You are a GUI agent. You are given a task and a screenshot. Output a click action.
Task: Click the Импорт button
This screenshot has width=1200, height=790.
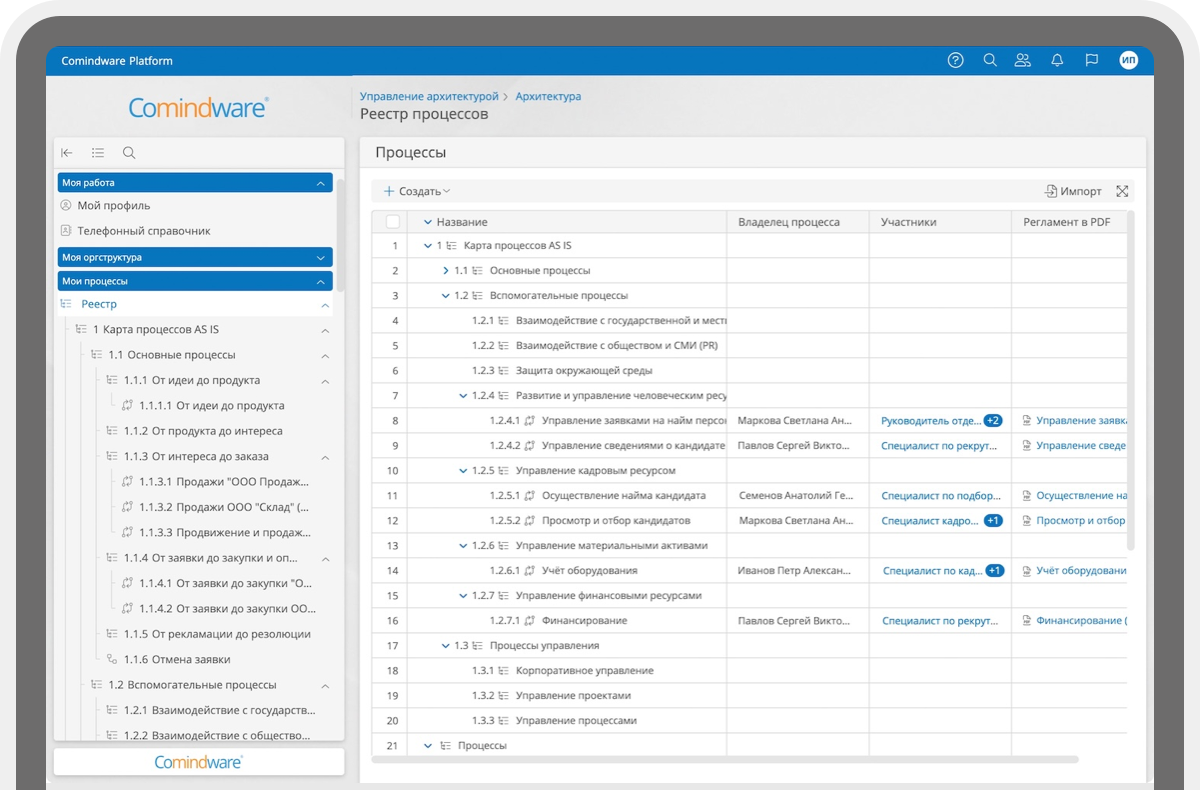[x=1073, y=191]
